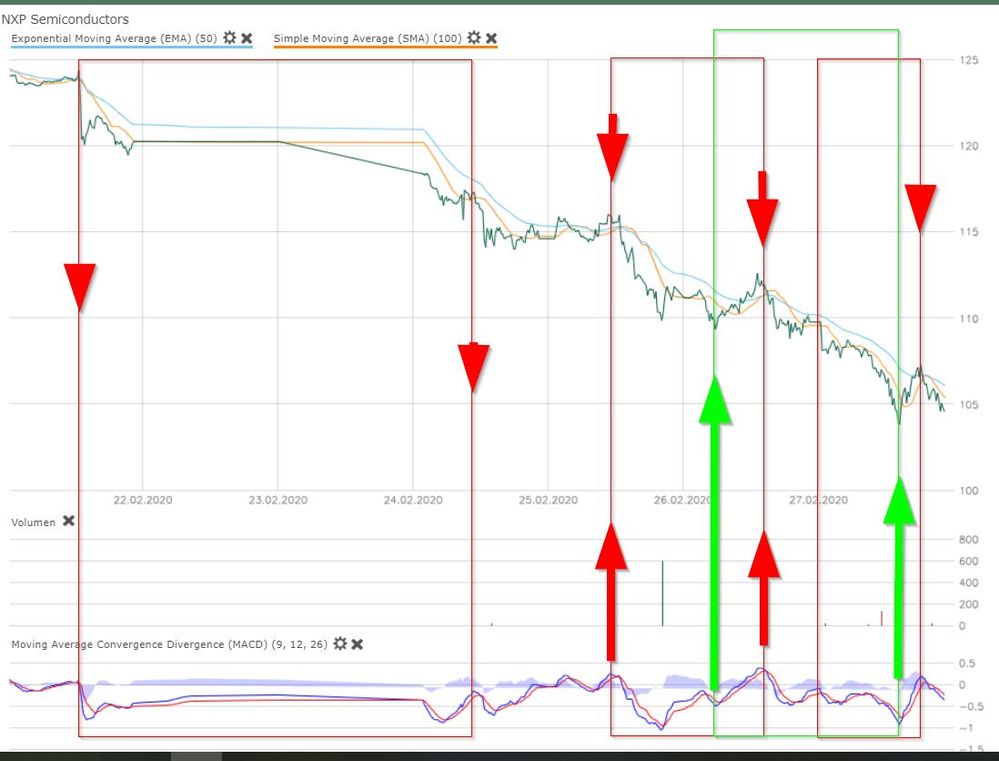Select the first red sell arrow

[x=78, y=283]
